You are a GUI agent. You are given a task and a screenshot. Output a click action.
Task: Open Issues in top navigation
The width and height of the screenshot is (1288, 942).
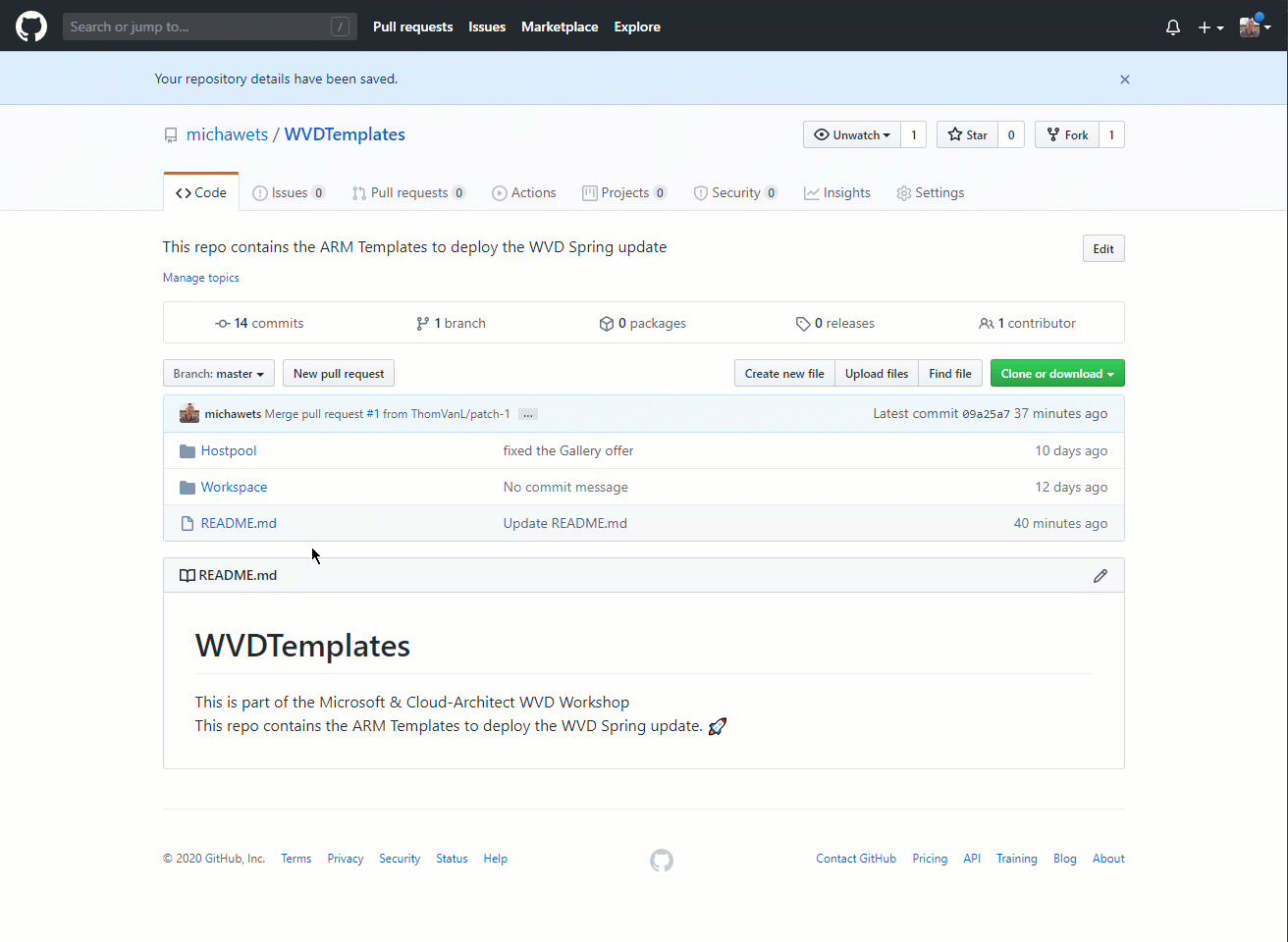(x=487, y=26)
